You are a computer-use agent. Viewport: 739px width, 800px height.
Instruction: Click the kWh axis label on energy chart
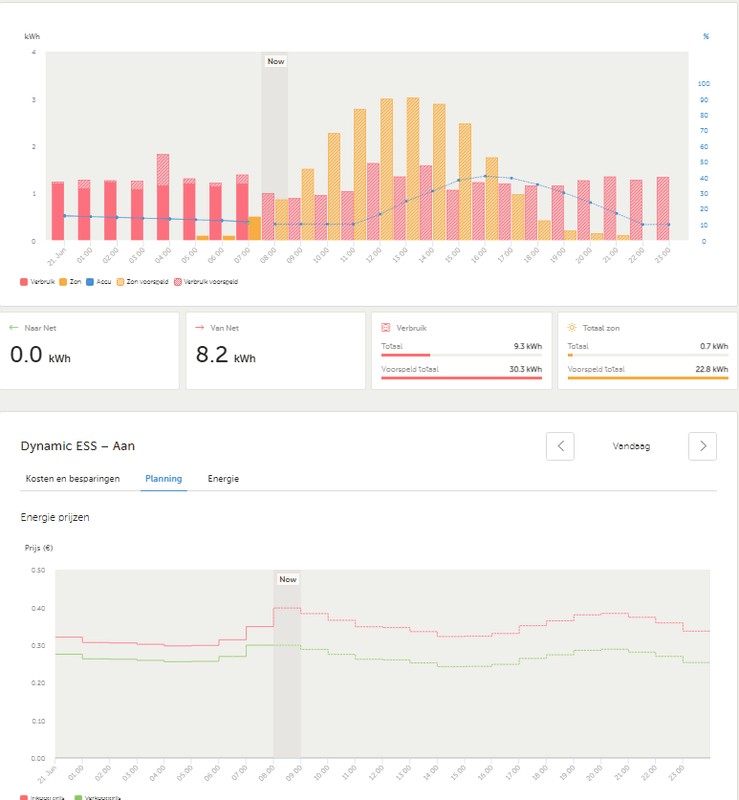(32, 36)
